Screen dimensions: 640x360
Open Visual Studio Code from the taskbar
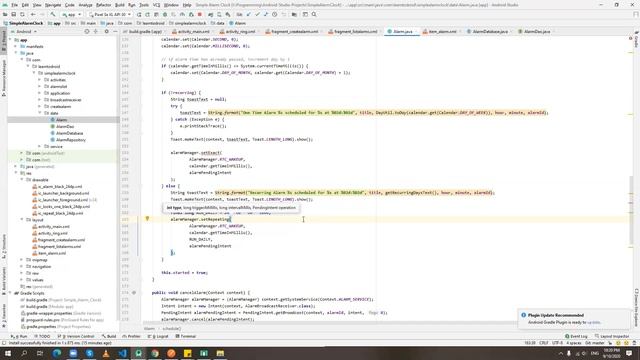(x=122, y=353)
